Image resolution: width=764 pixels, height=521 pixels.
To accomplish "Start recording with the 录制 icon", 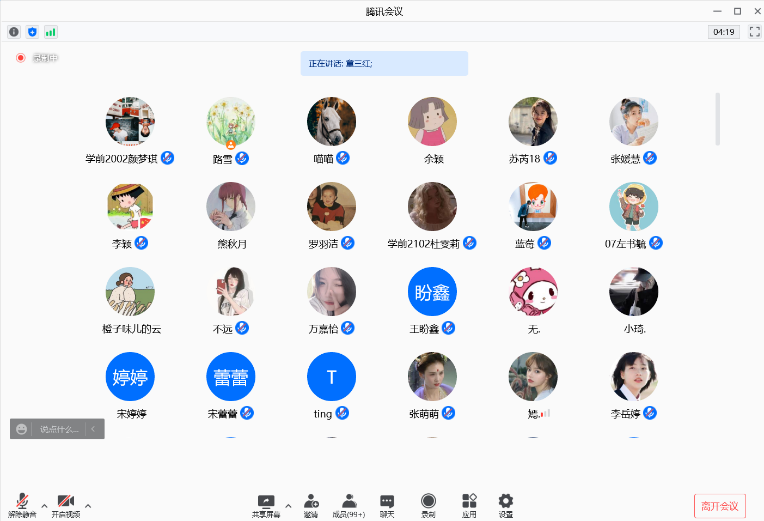I will 428,504.
